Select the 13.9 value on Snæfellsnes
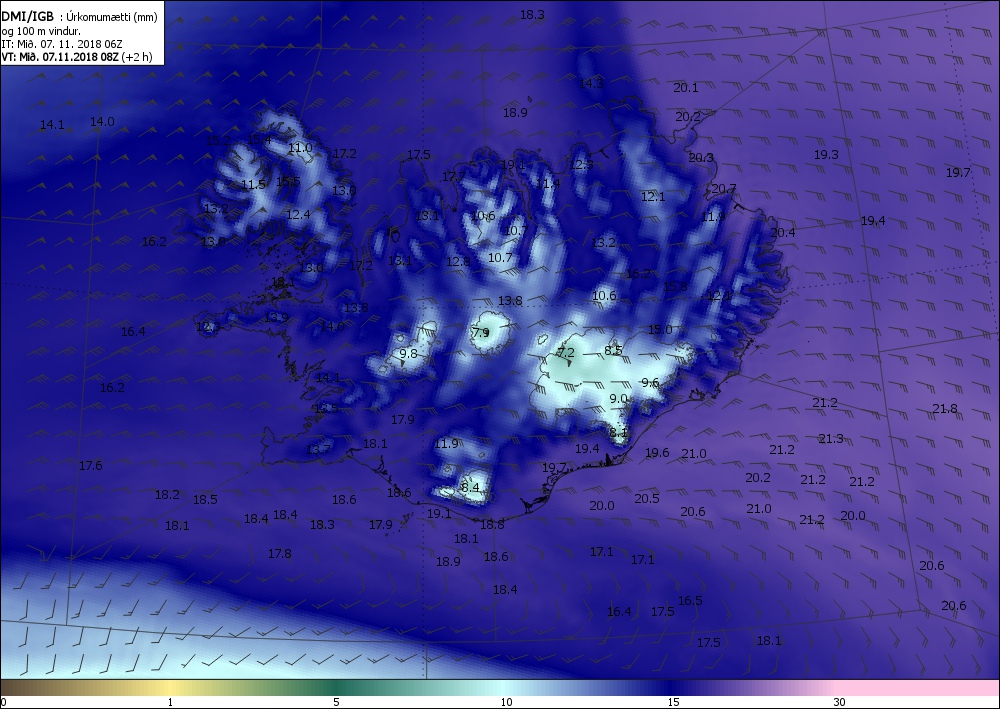 click(x=276, y=317)
